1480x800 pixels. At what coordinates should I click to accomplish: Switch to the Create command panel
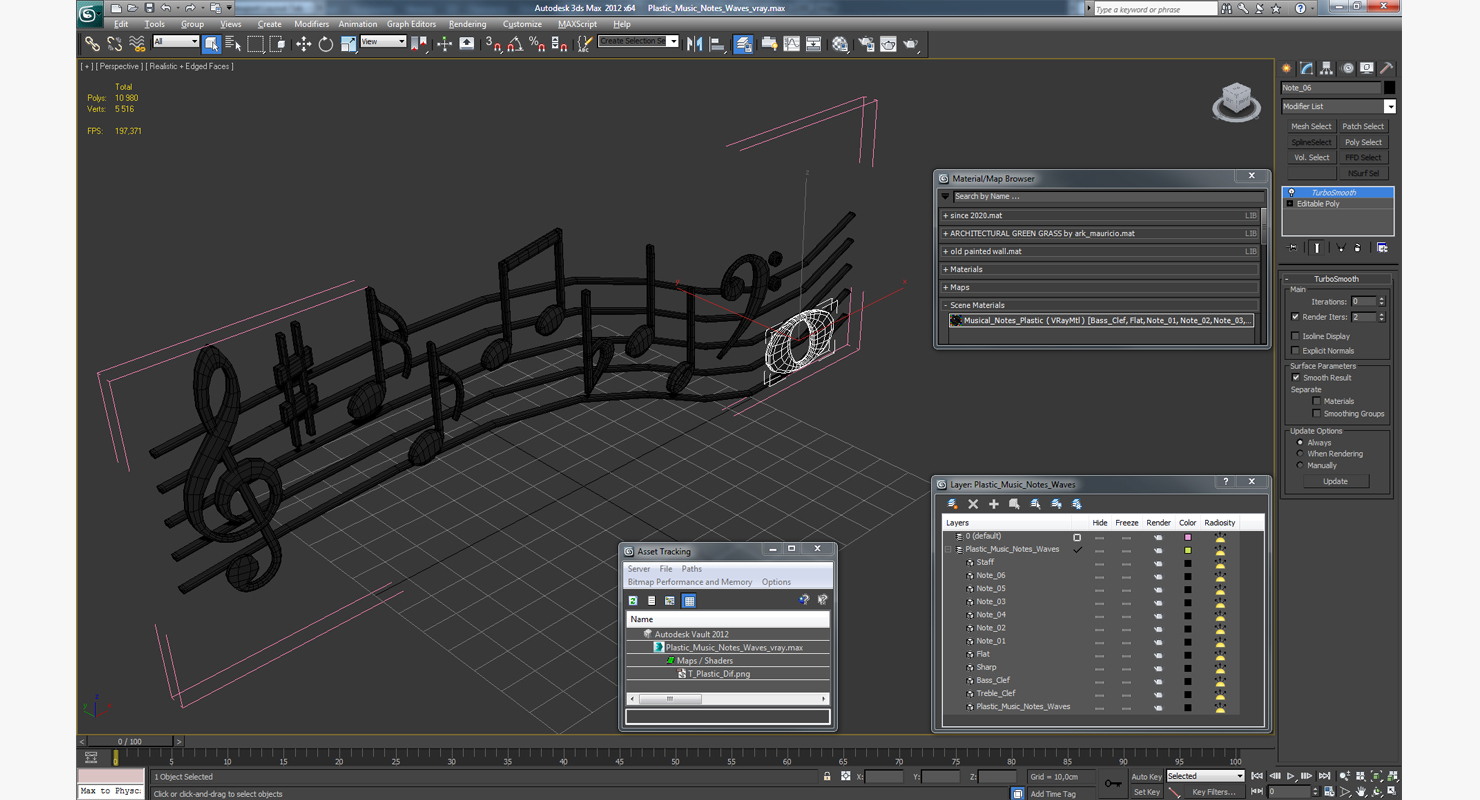pos(1287,68)
